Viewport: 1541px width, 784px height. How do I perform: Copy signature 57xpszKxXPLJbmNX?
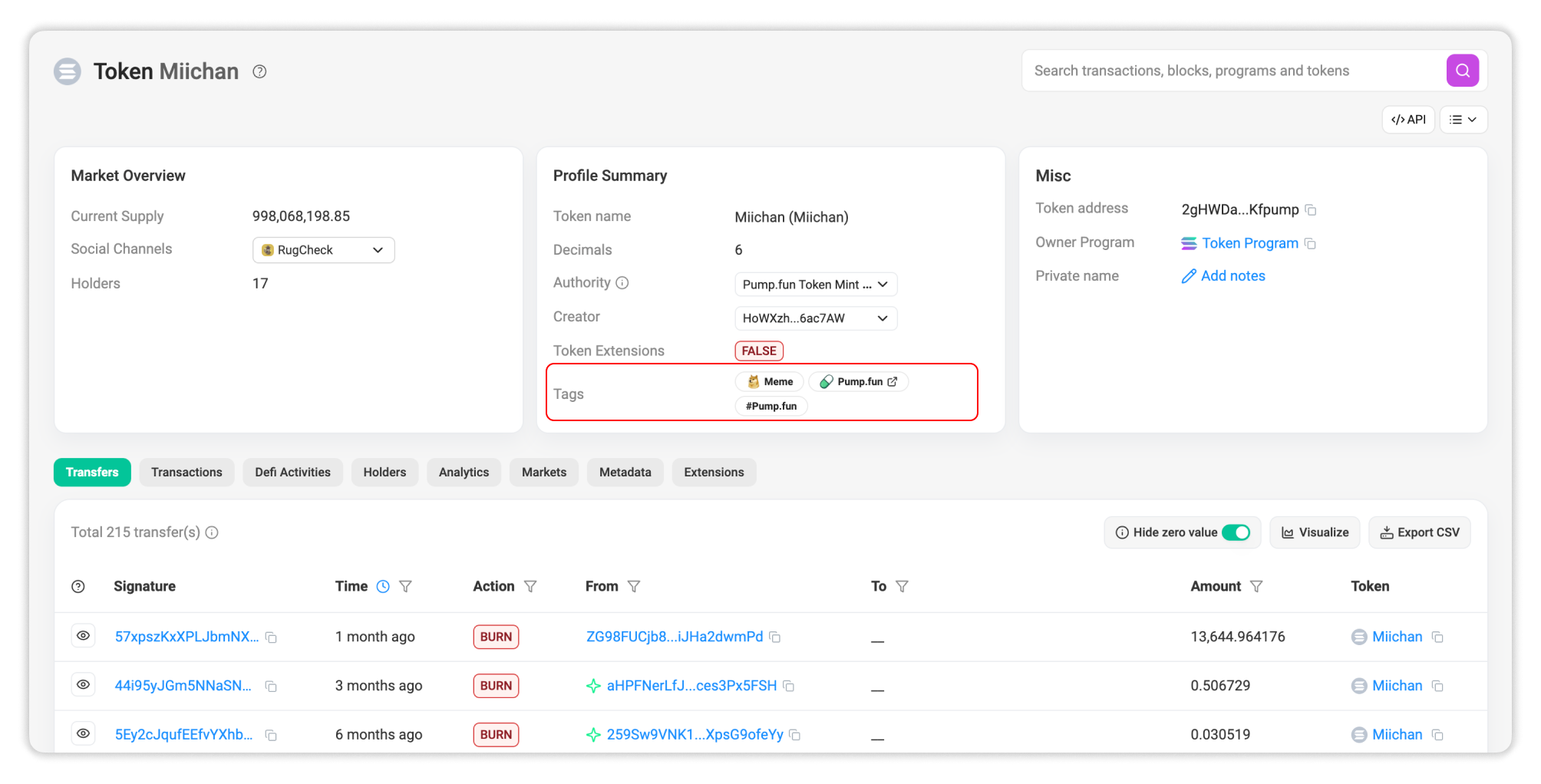[x=271, y=637]
